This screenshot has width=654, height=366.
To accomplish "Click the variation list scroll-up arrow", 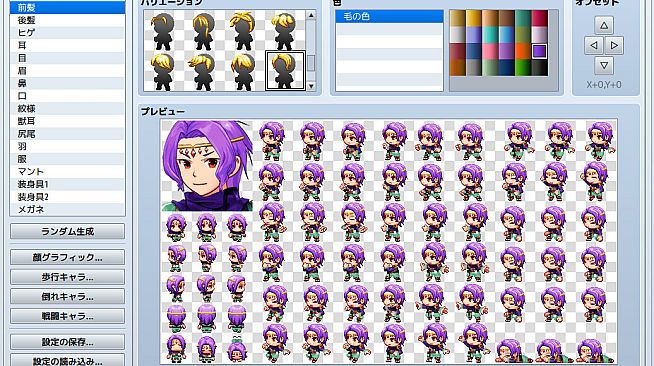I will coord(311,15).
